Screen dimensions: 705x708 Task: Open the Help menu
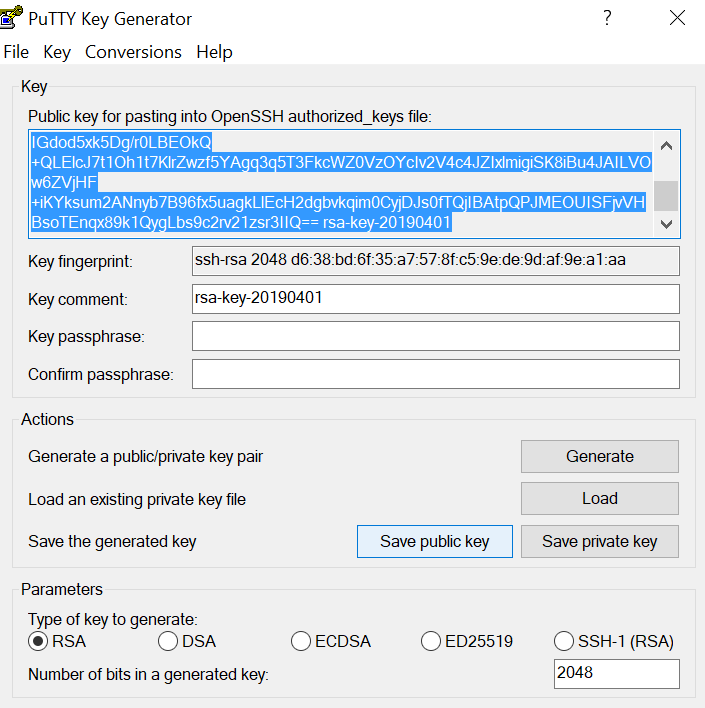[x=214, y=52]
